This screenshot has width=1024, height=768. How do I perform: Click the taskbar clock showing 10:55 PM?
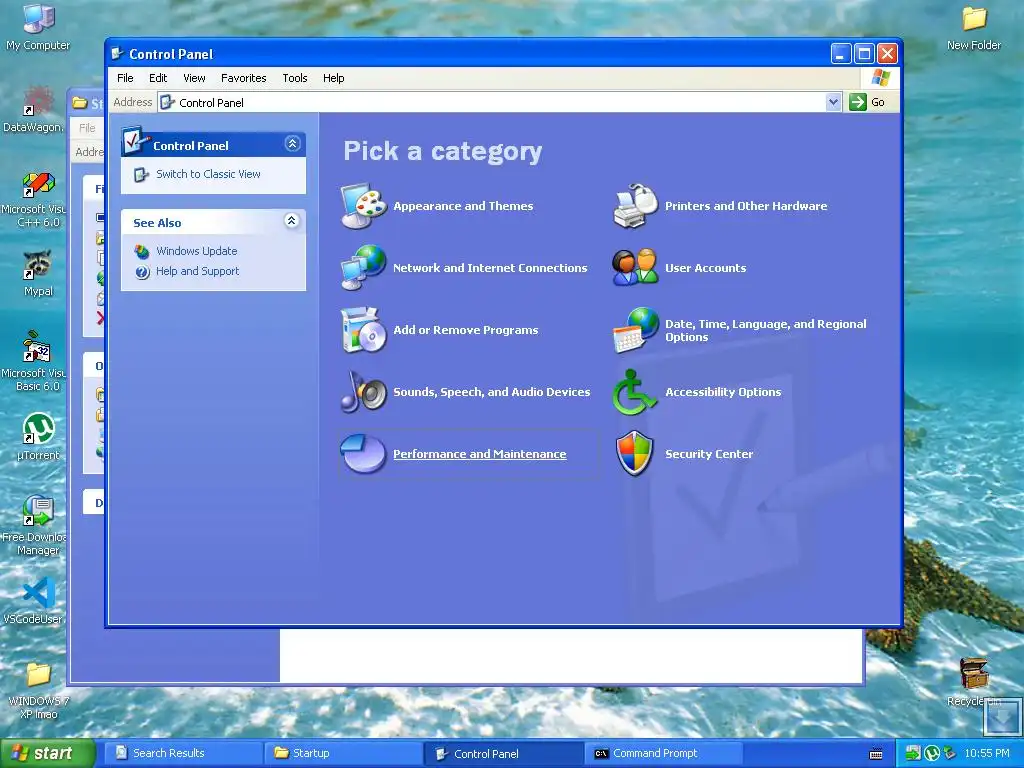(986, 753)
